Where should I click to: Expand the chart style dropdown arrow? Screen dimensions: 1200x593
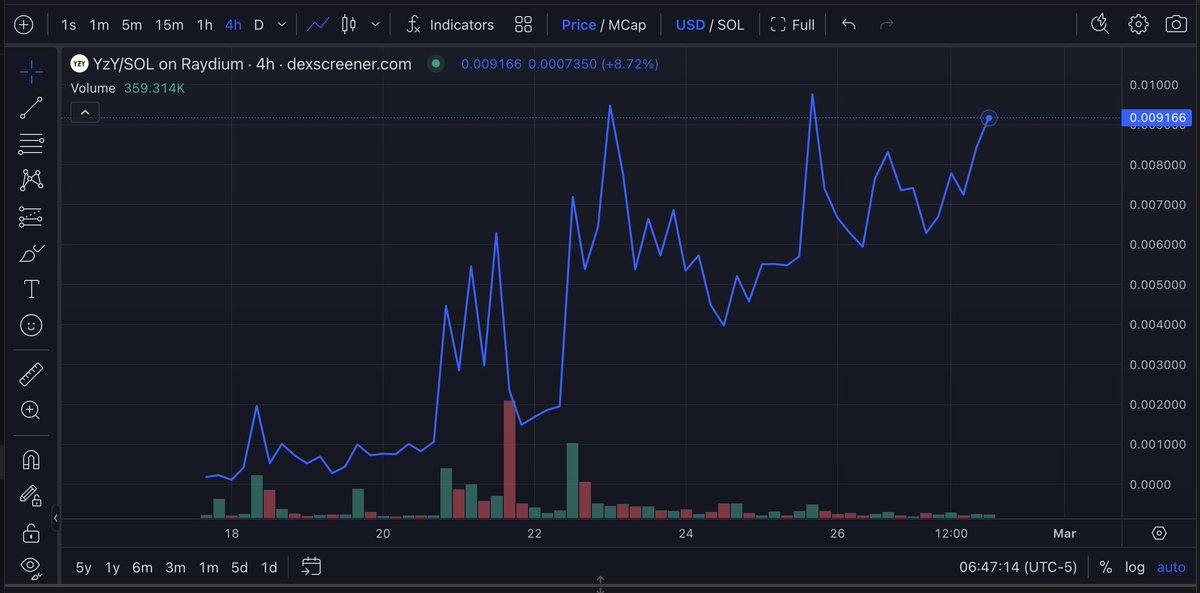(x=375, y=24)
